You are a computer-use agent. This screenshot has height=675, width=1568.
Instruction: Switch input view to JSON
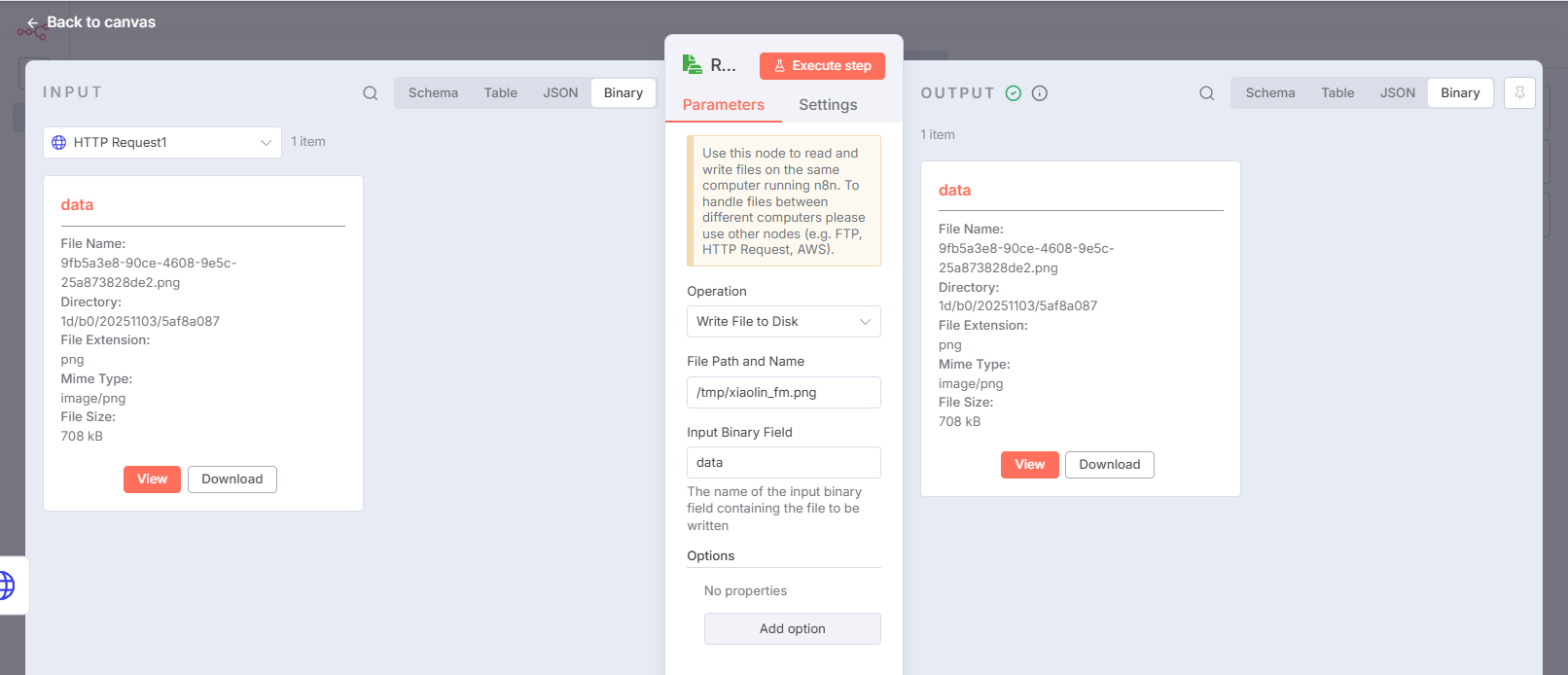pos(560,93)
